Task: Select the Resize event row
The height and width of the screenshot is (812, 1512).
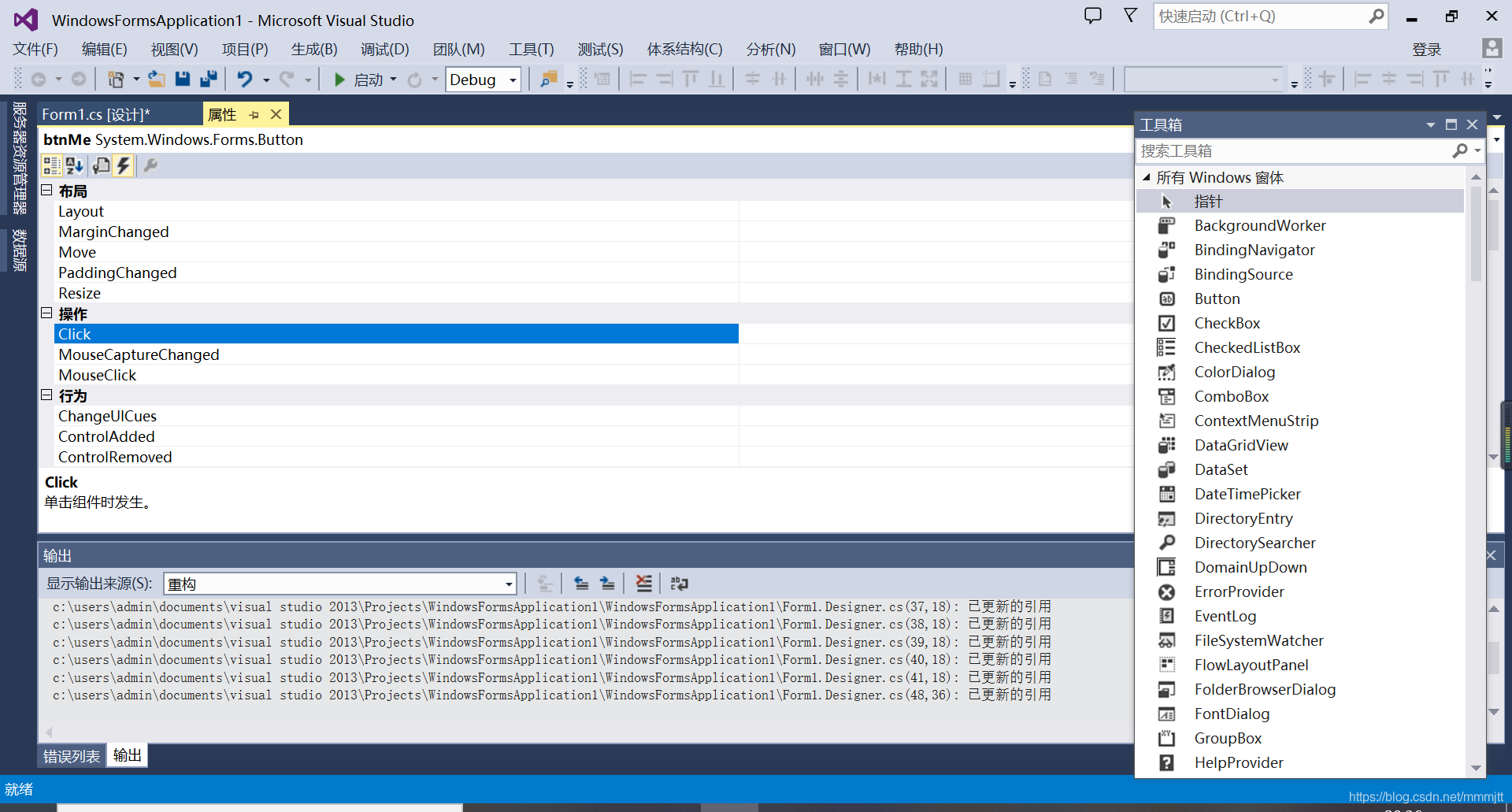Action: coord(396,293)
